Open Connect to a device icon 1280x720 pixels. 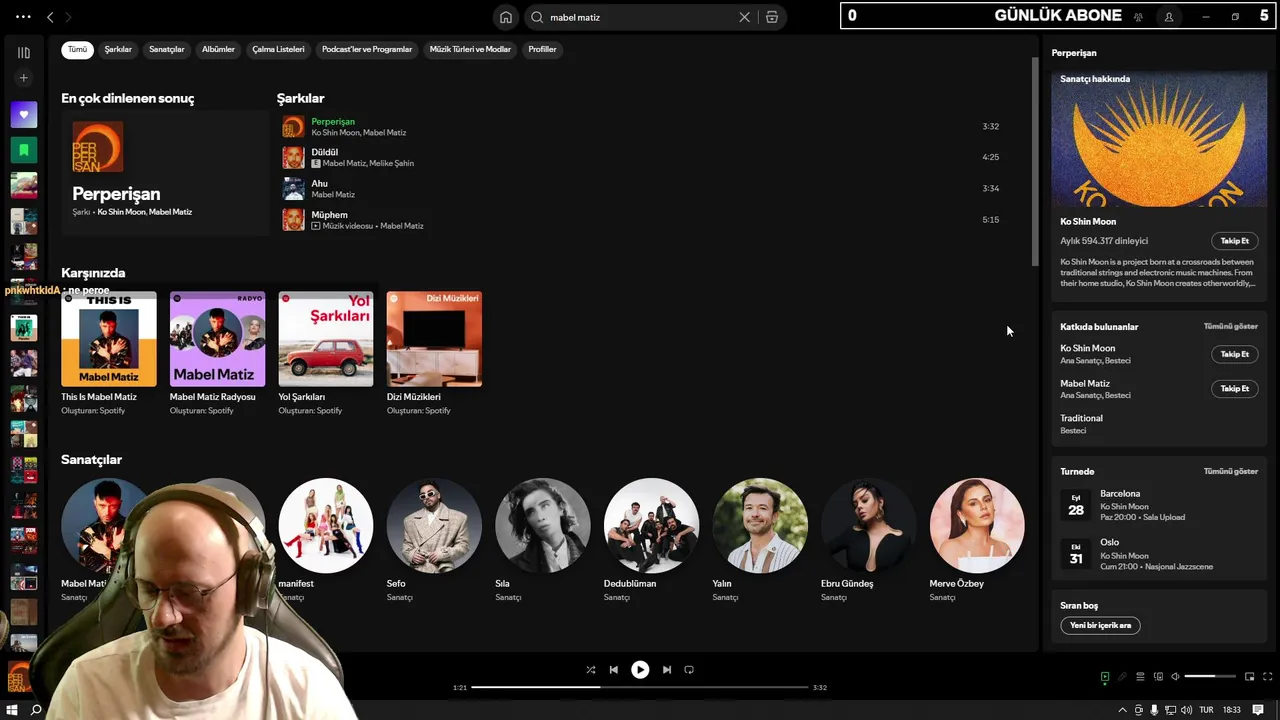pyautogui.click(x=1158, y=677)
